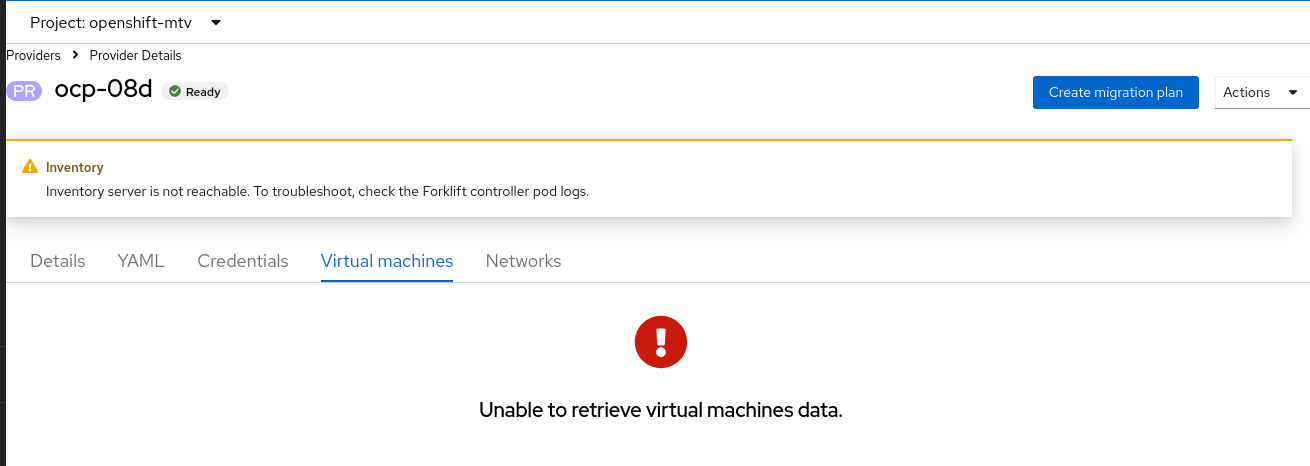Expand the Actions dropdown menu

[1260, 92]
